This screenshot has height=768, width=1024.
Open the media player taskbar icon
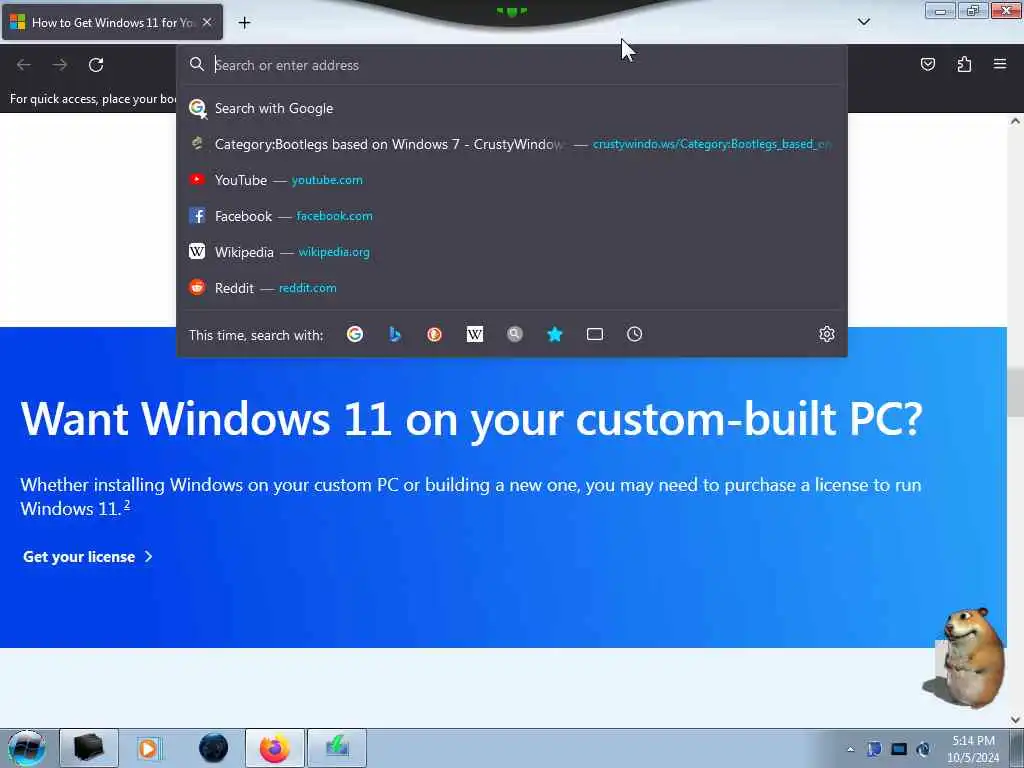tap(149, 748)
